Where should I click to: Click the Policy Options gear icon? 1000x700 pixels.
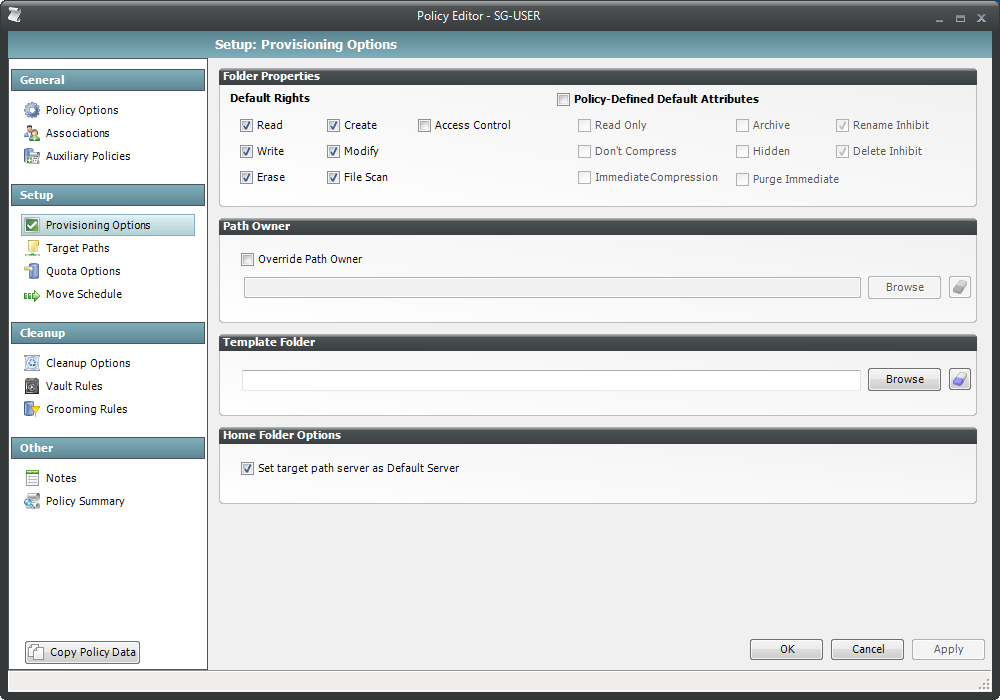tap(31, 110)
